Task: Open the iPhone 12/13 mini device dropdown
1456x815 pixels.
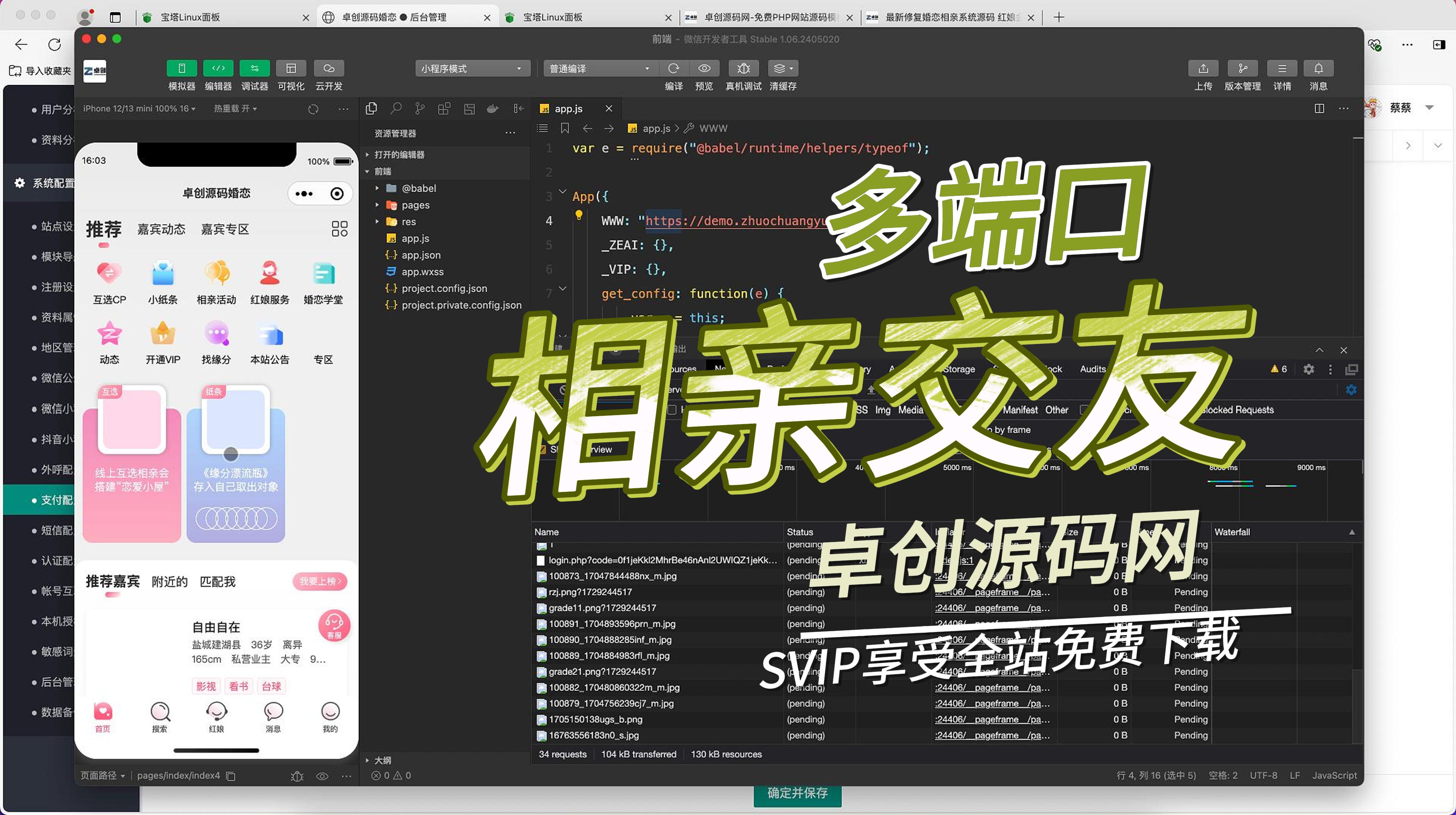Action: (139, 109)
